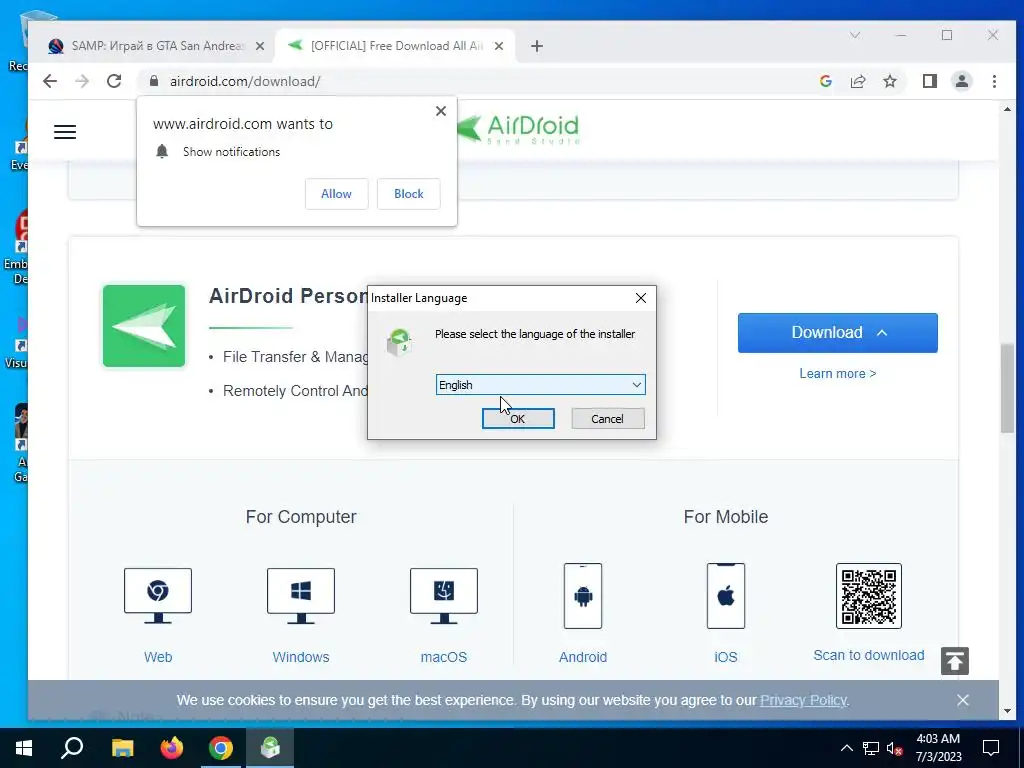Click Scan to download link

[x=869, y=655]
